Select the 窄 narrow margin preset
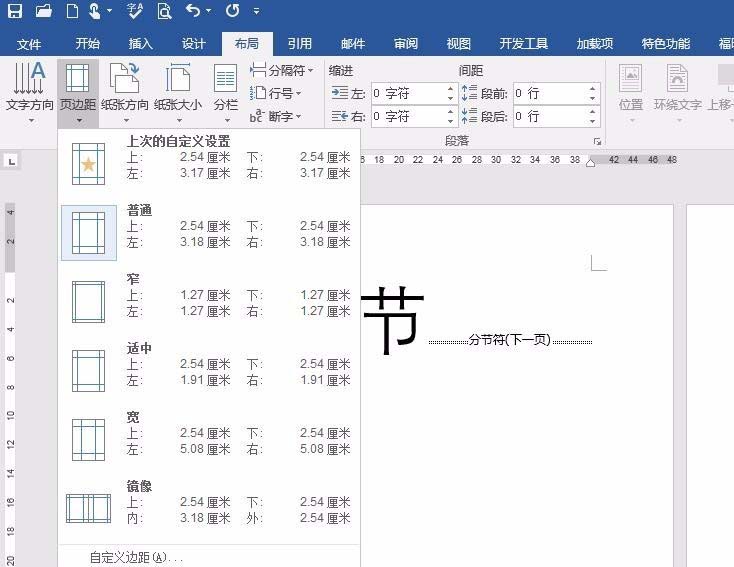The width and height of the screenshot is (734, 567). [209, 301]
